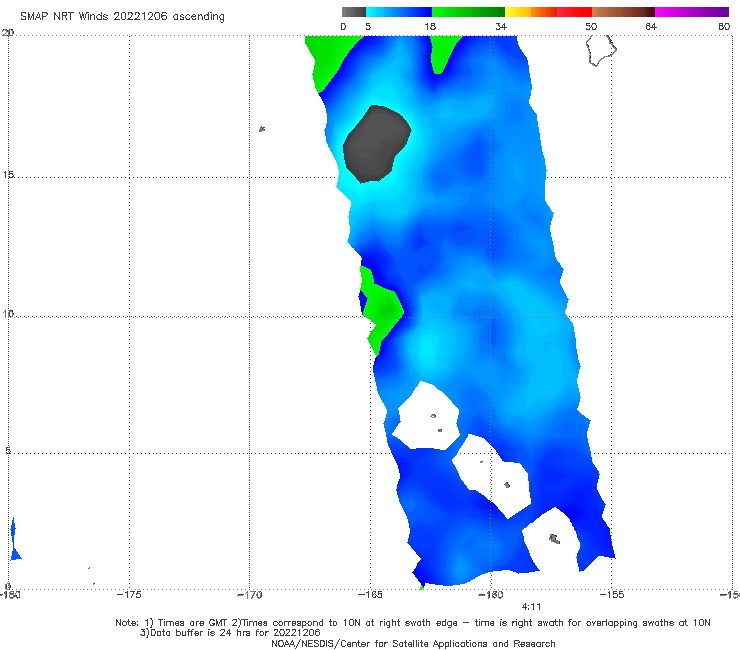The image size is (740, 650).
Task: Click the longitude label '-160'
Action: [490, 595]
